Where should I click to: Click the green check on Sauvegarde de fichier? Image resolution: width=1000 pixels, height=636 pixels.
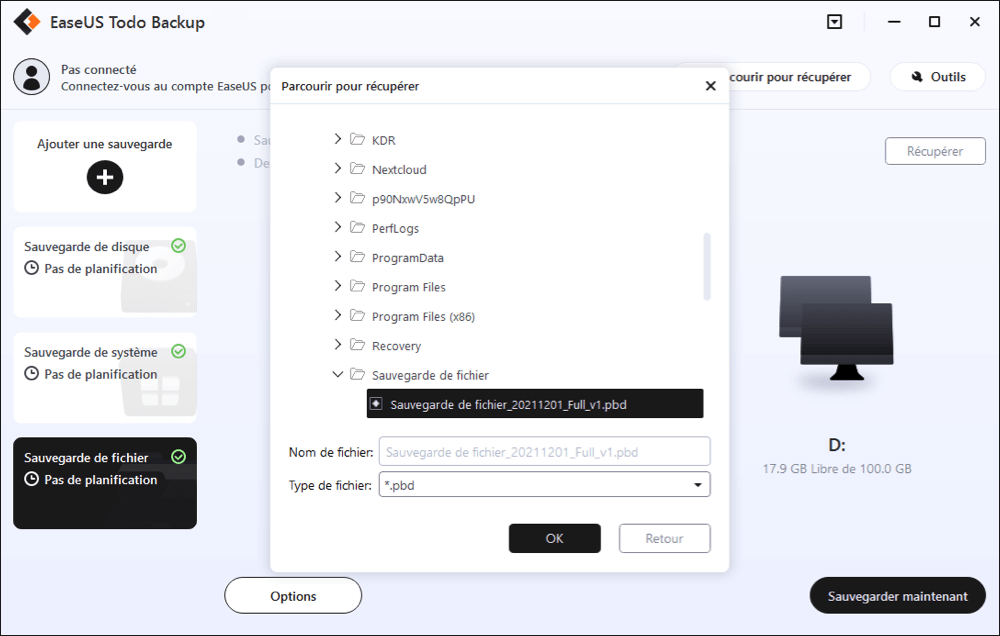click(179, 457)
